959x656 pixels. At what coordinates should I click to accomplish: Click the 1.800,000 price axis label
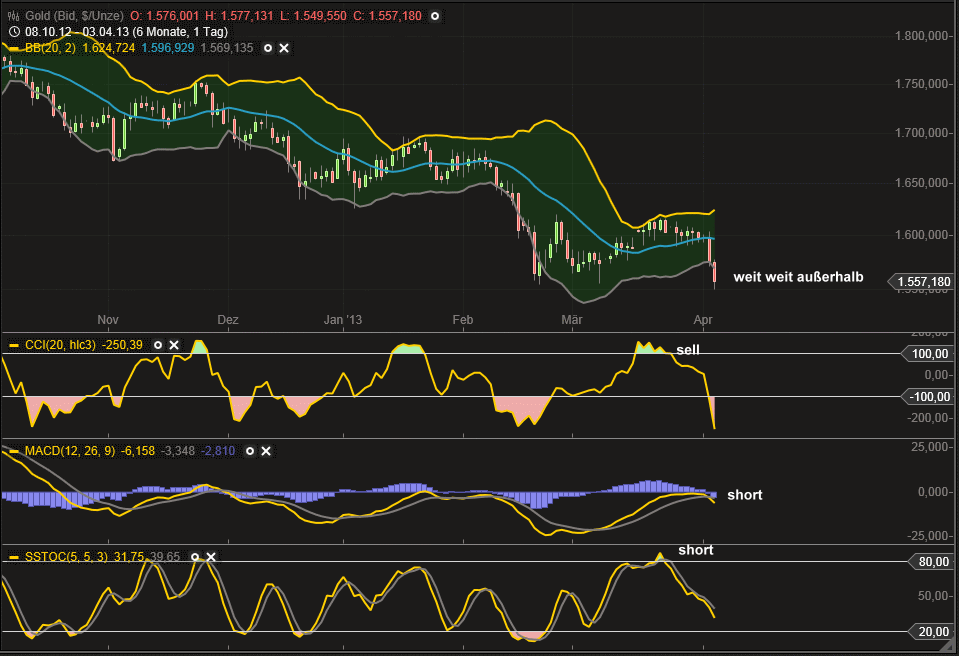point(922,36)
